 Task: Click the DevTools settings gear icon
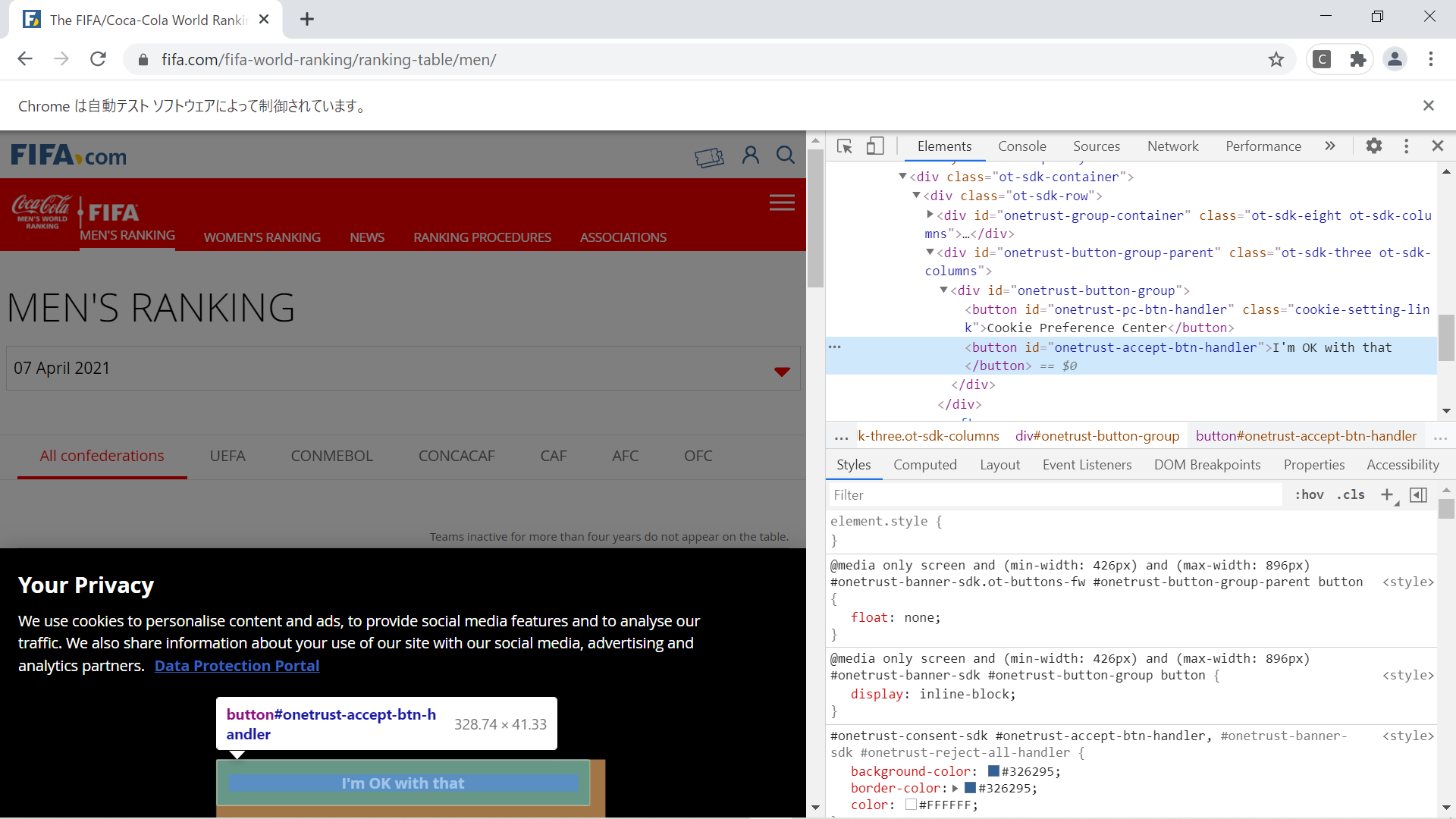(x=1375, y=146)
